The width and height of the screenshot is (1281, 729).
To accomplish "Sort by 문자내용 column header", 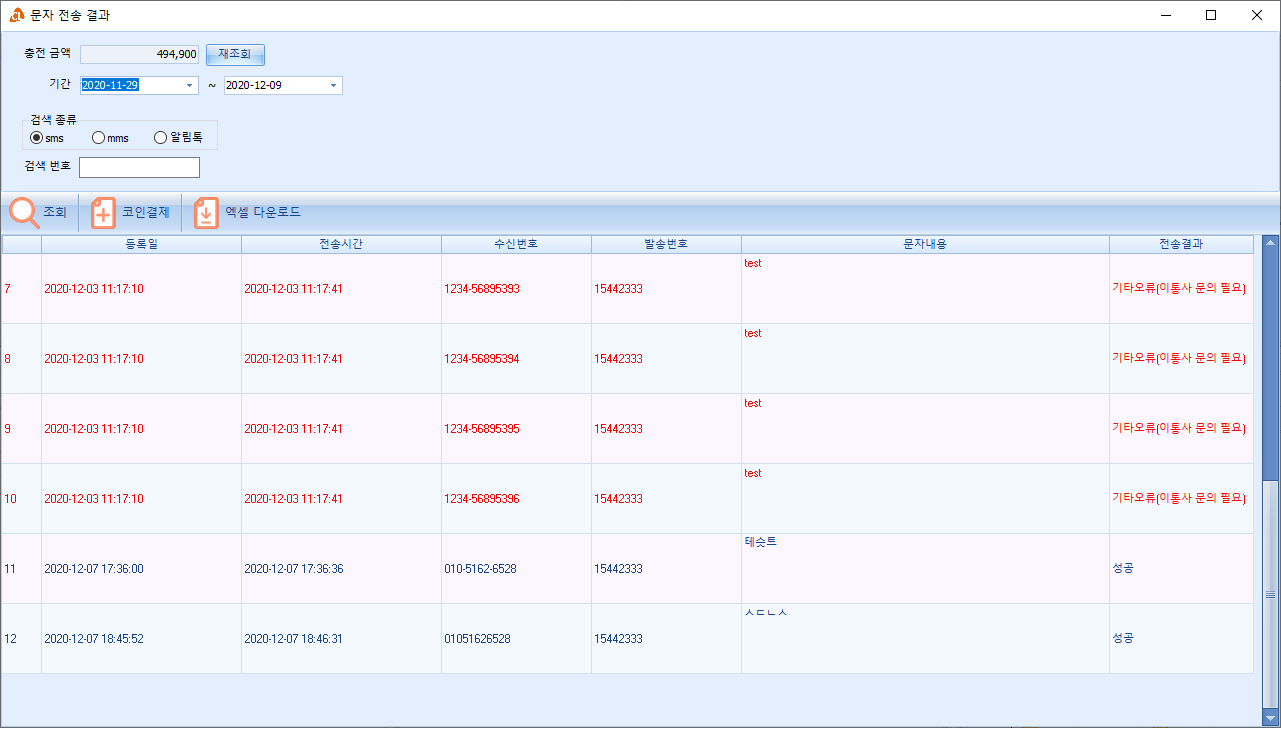I will pos(925,244).
